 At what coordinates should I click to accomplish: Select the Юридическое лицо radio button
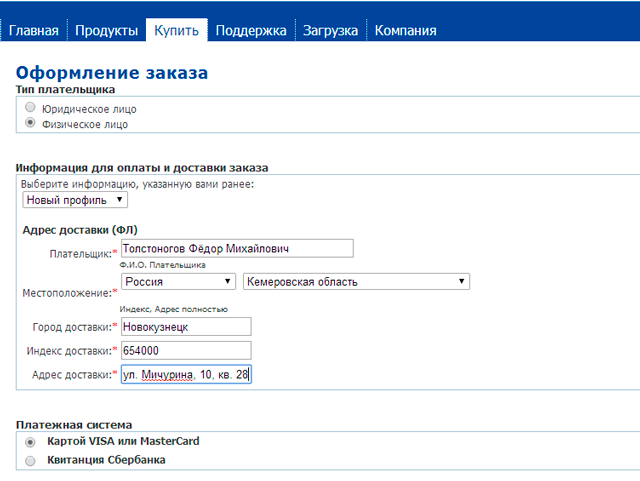pos(31,108)
